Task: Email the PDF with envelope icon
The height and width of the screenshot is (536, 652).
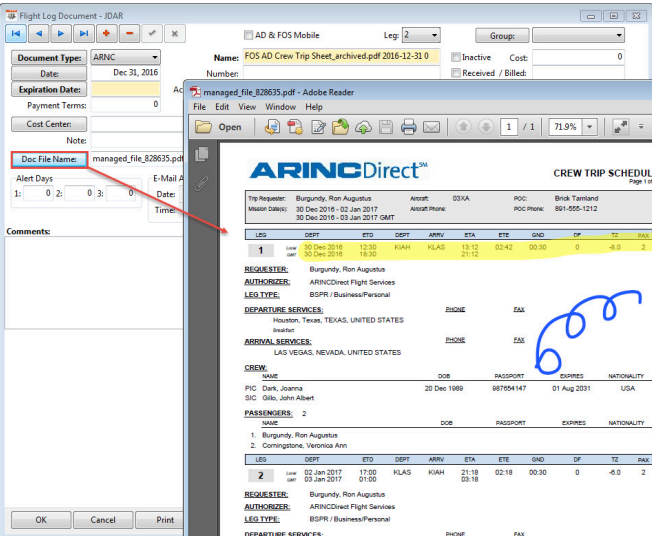Action: click(x=432, y=127)
